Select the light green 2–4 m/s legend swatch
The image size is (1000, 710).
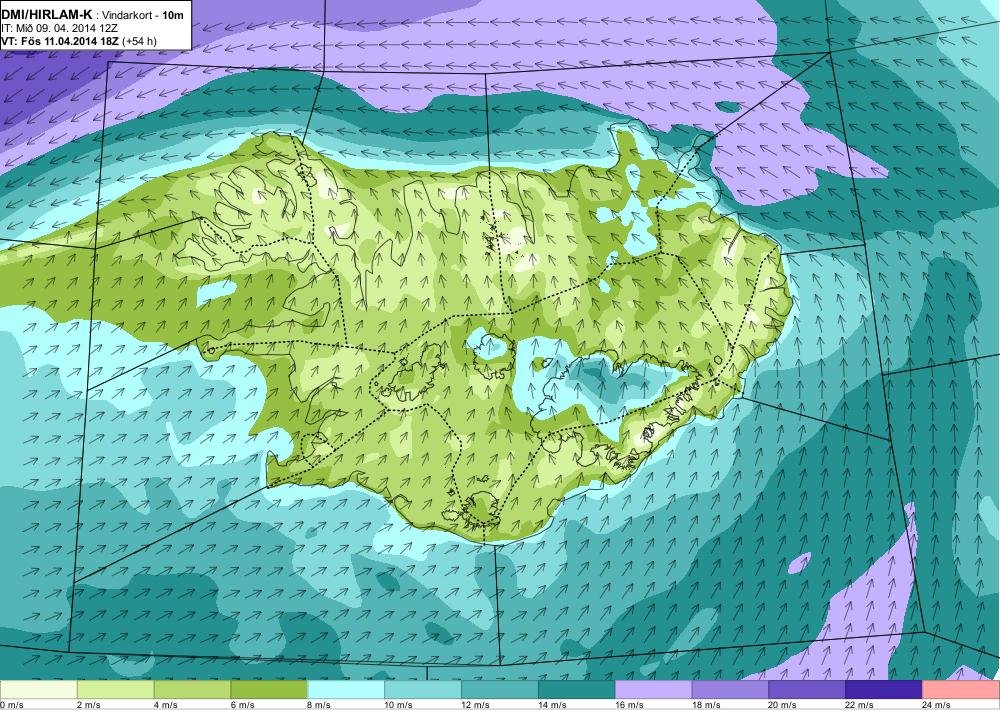tap(115, 690)
